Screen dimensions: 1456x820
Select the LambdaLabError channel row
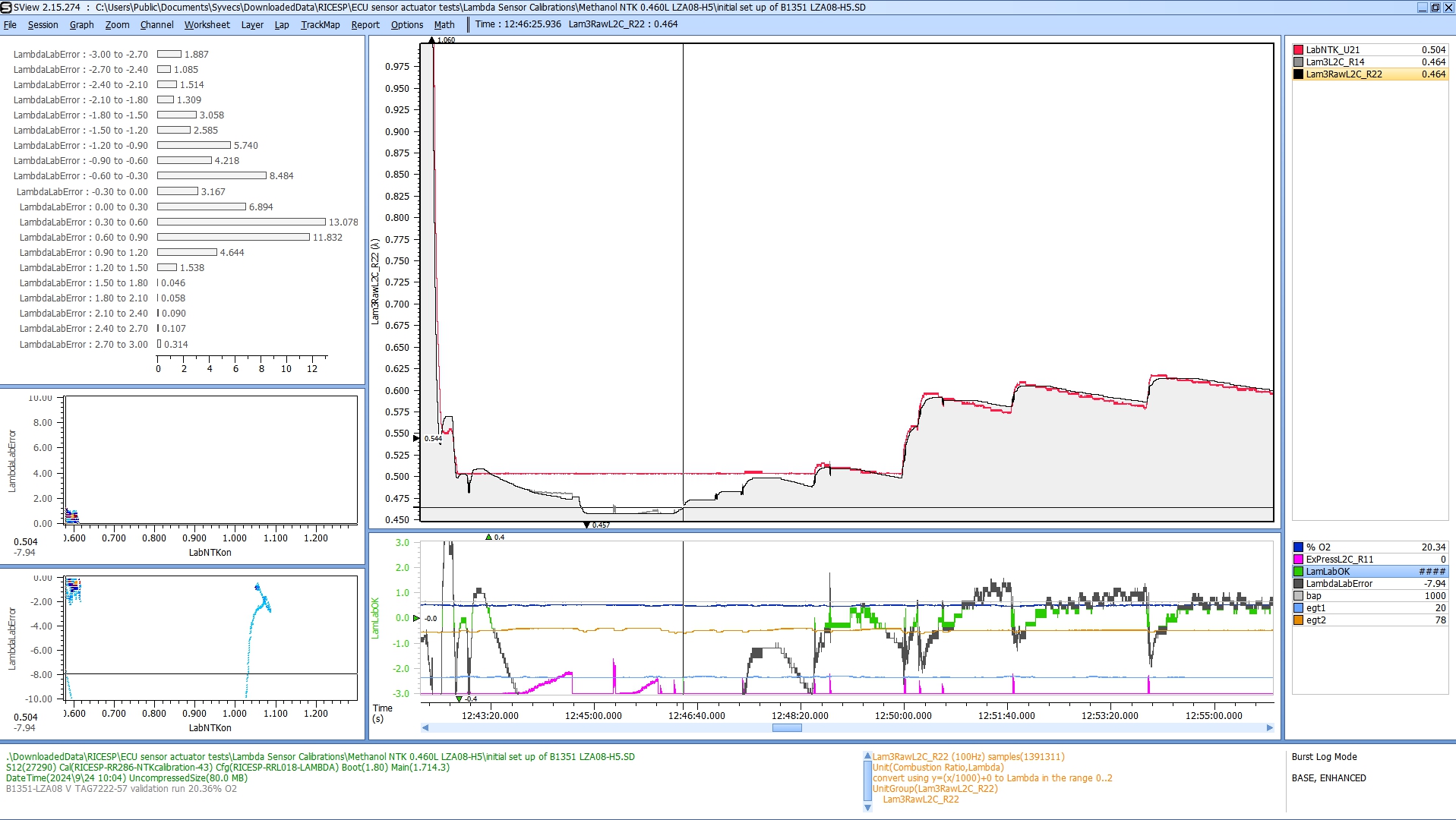click(1338, 584)
